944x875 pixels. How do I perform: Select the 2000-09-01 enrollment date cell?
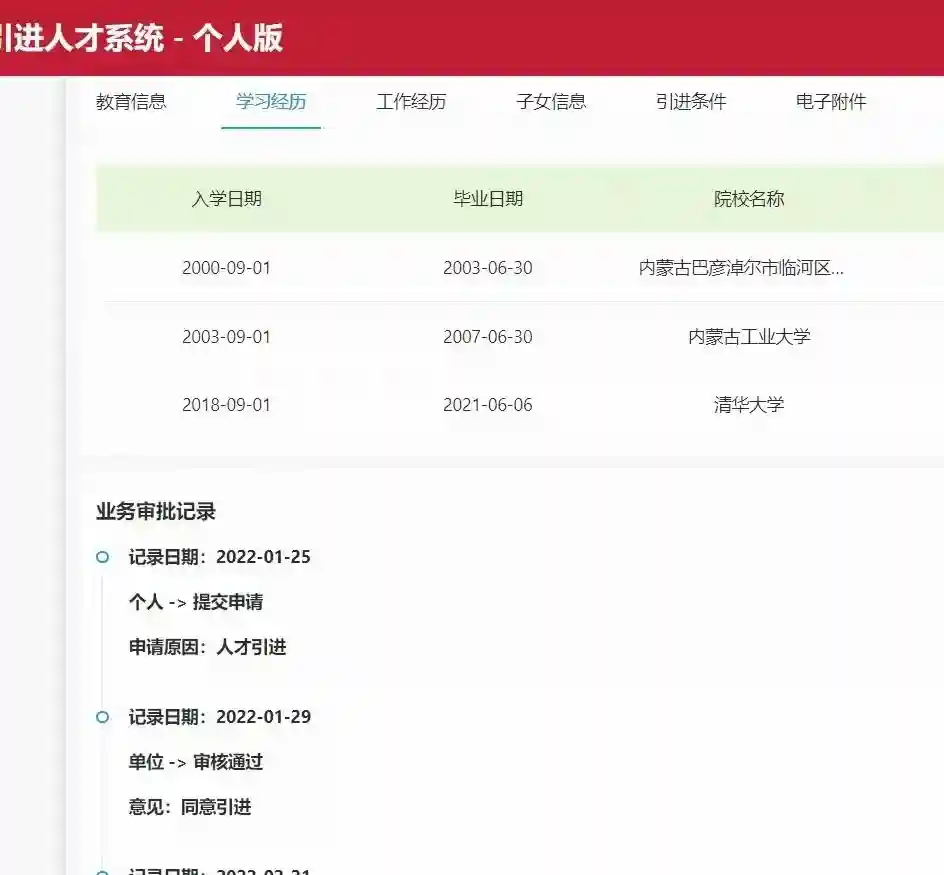click(x=226, y=268)
